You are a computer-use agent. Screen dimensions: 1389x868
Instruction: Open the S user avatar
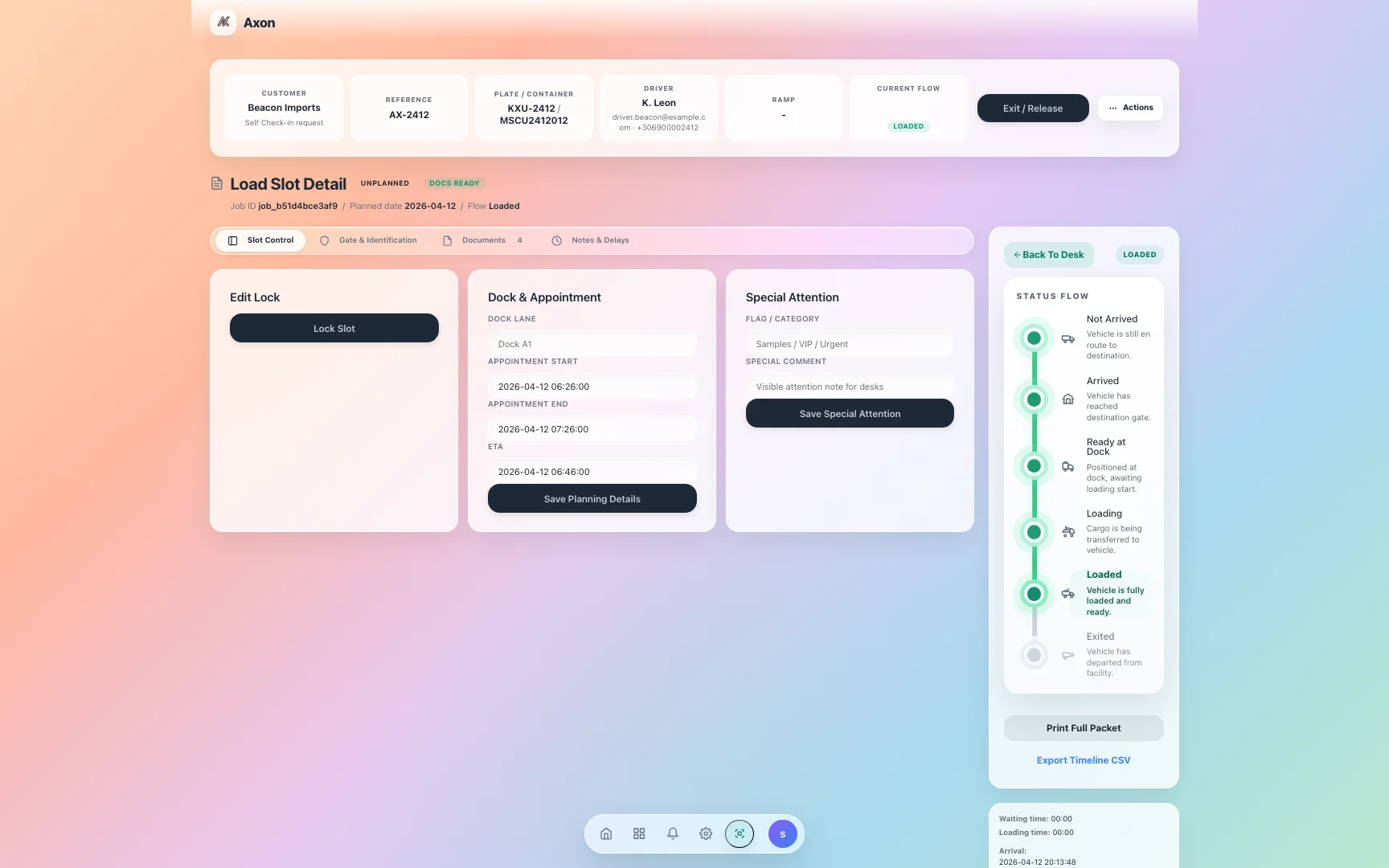tap(782, 833)
